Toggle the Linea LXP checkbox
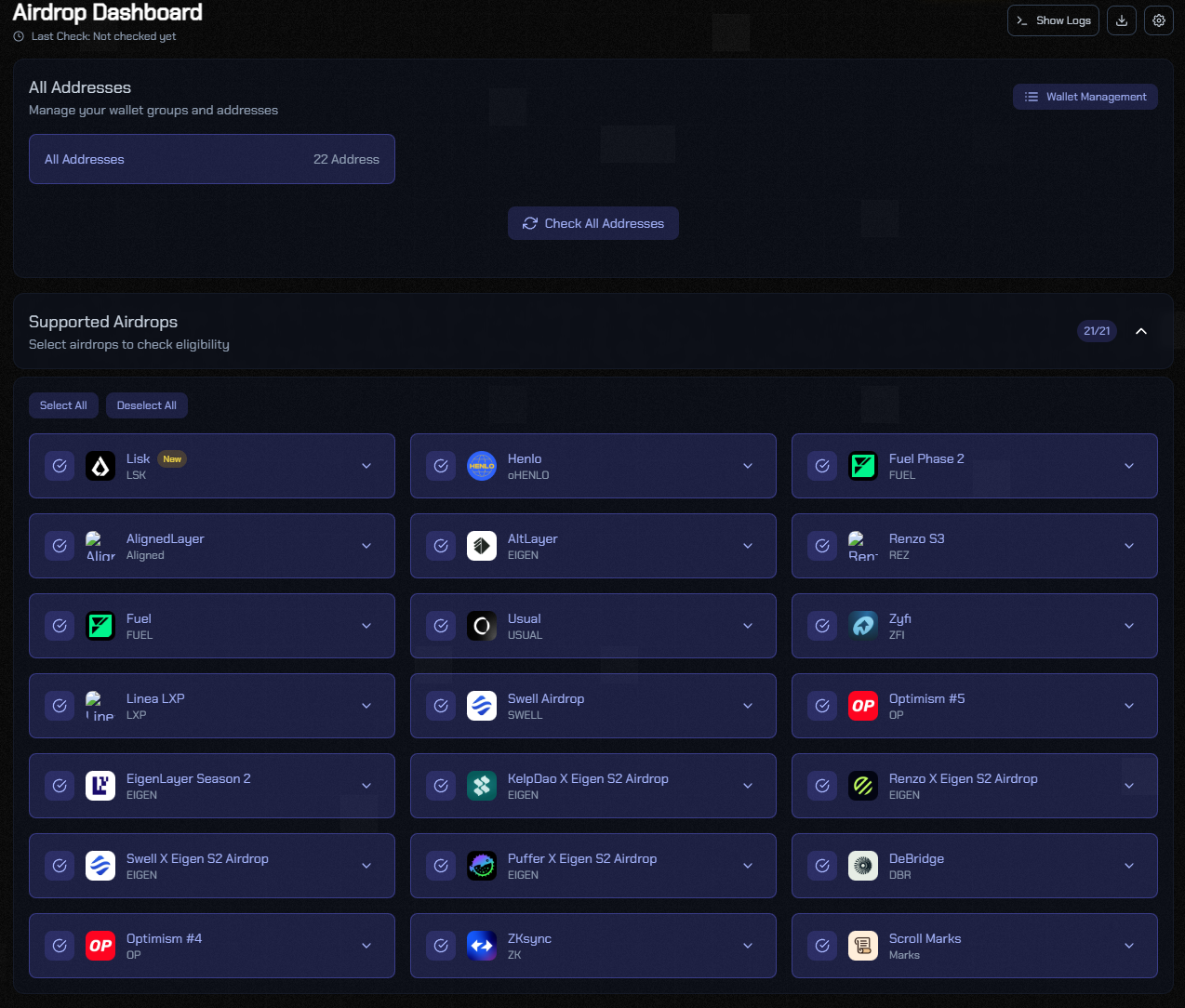The width and height of the screenshot is (1185, 1008). [x=60, y=706]
